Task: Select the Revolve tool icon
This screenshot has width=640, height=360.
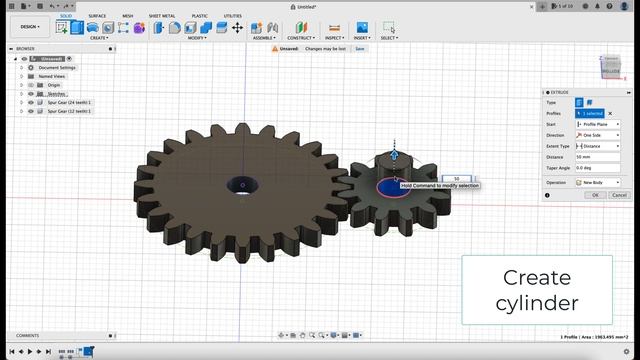Action: 93,28
